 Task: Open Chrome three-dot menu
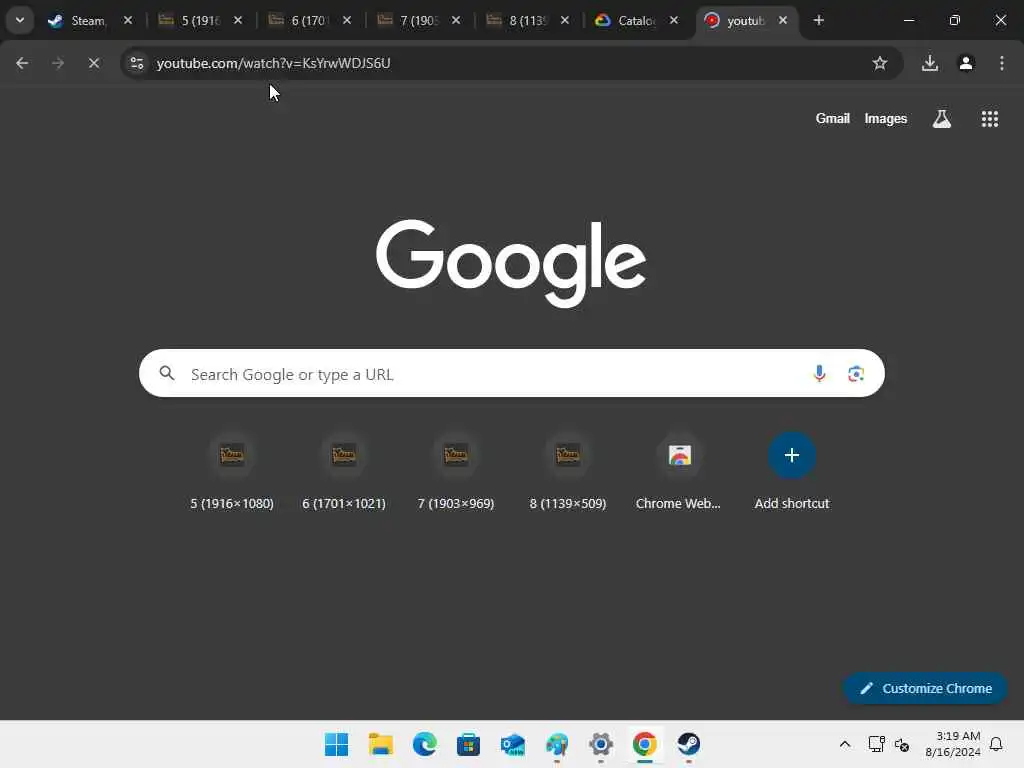tap(1002, 63)
